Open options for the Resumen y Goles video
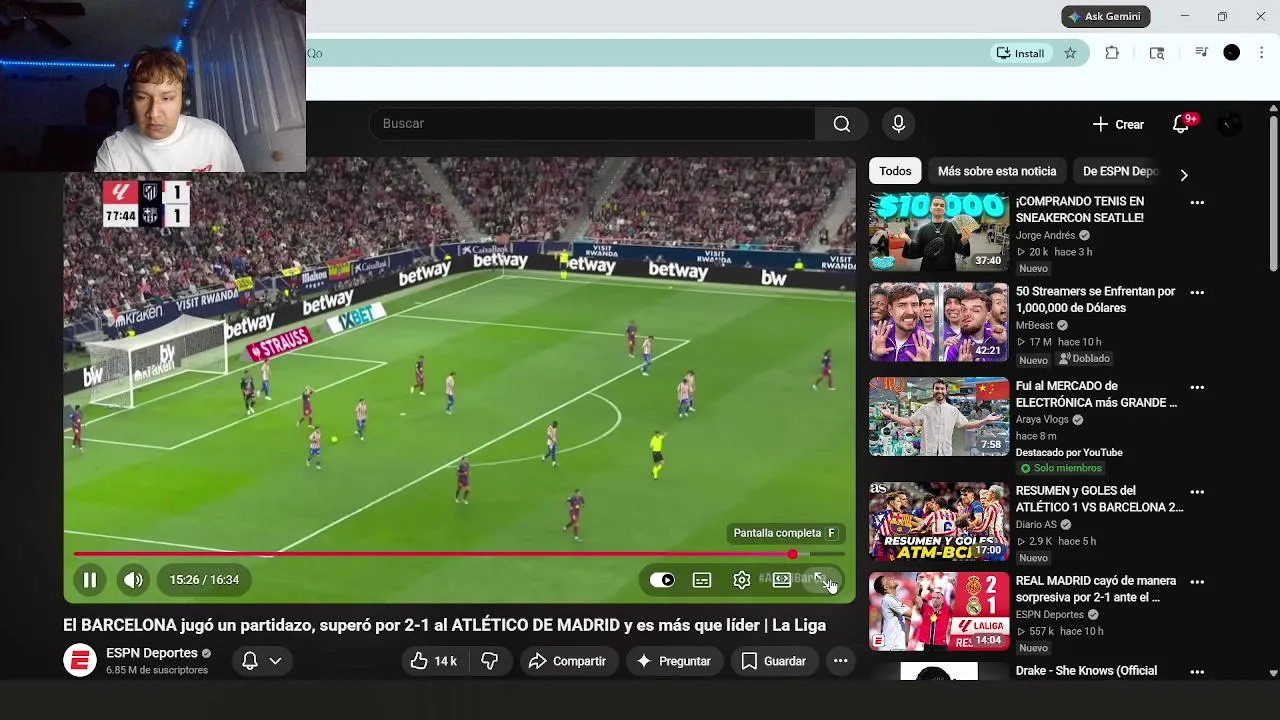 1197,492
